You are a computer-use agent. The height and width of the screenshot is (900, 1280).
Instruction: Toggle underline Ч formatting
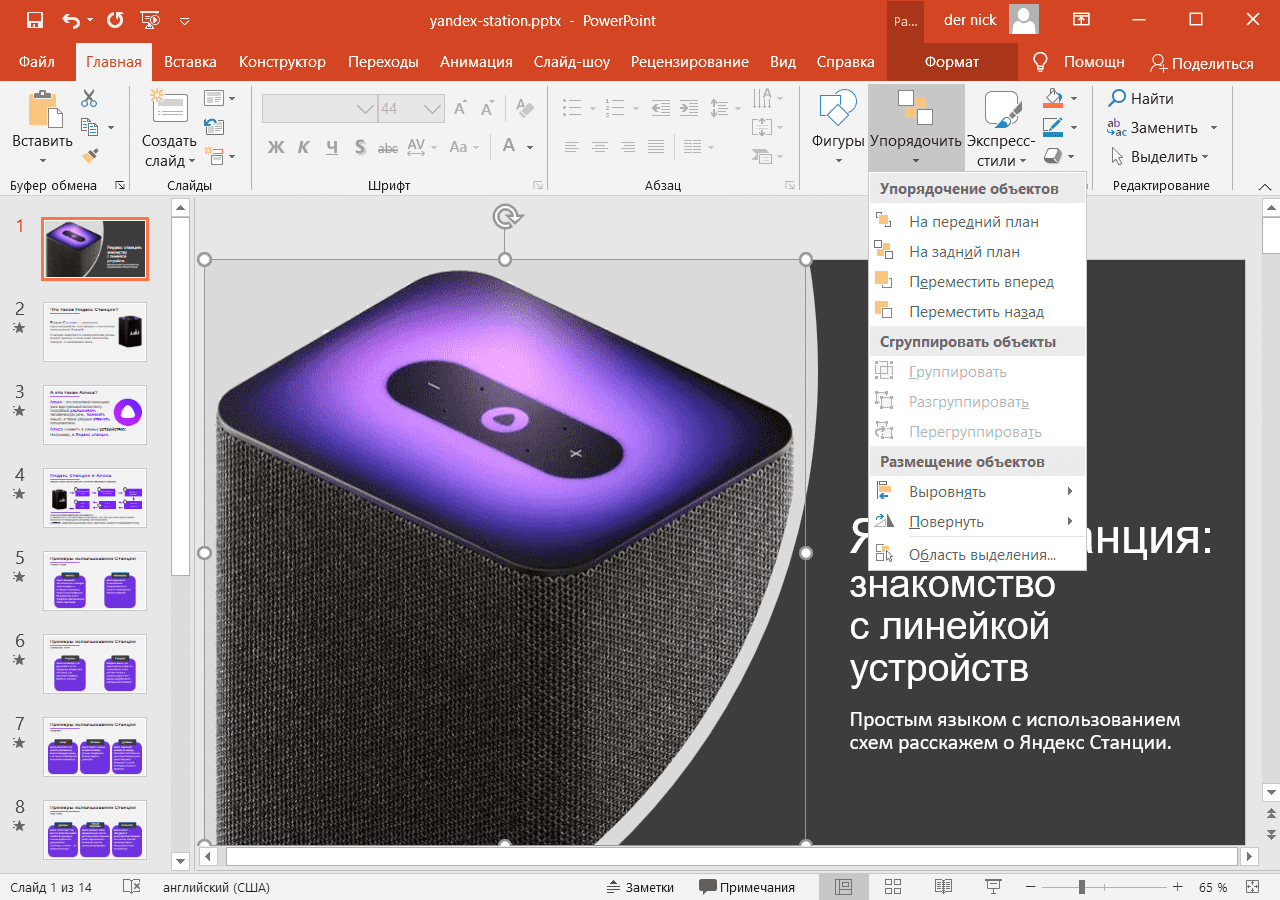[332, 147]
